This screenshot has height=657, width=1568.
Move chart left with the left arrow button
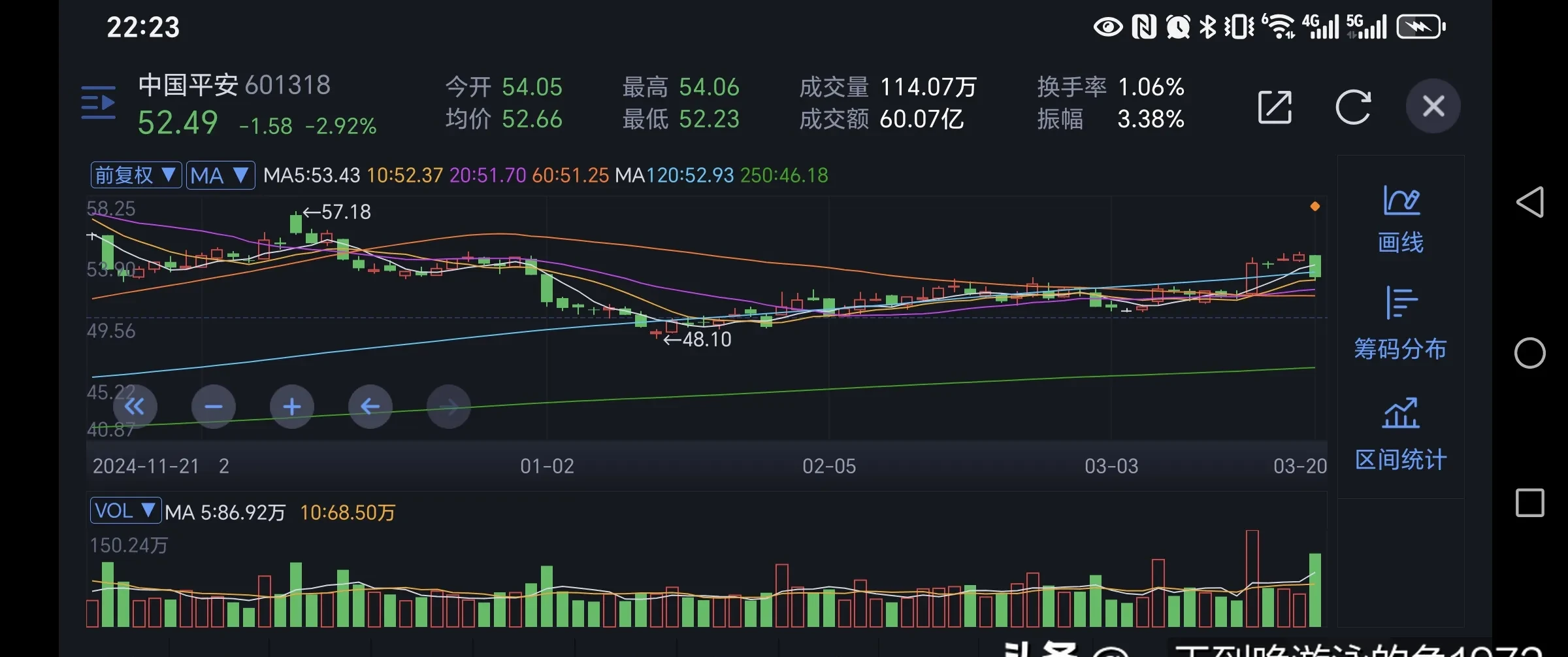tap(370, 407)
